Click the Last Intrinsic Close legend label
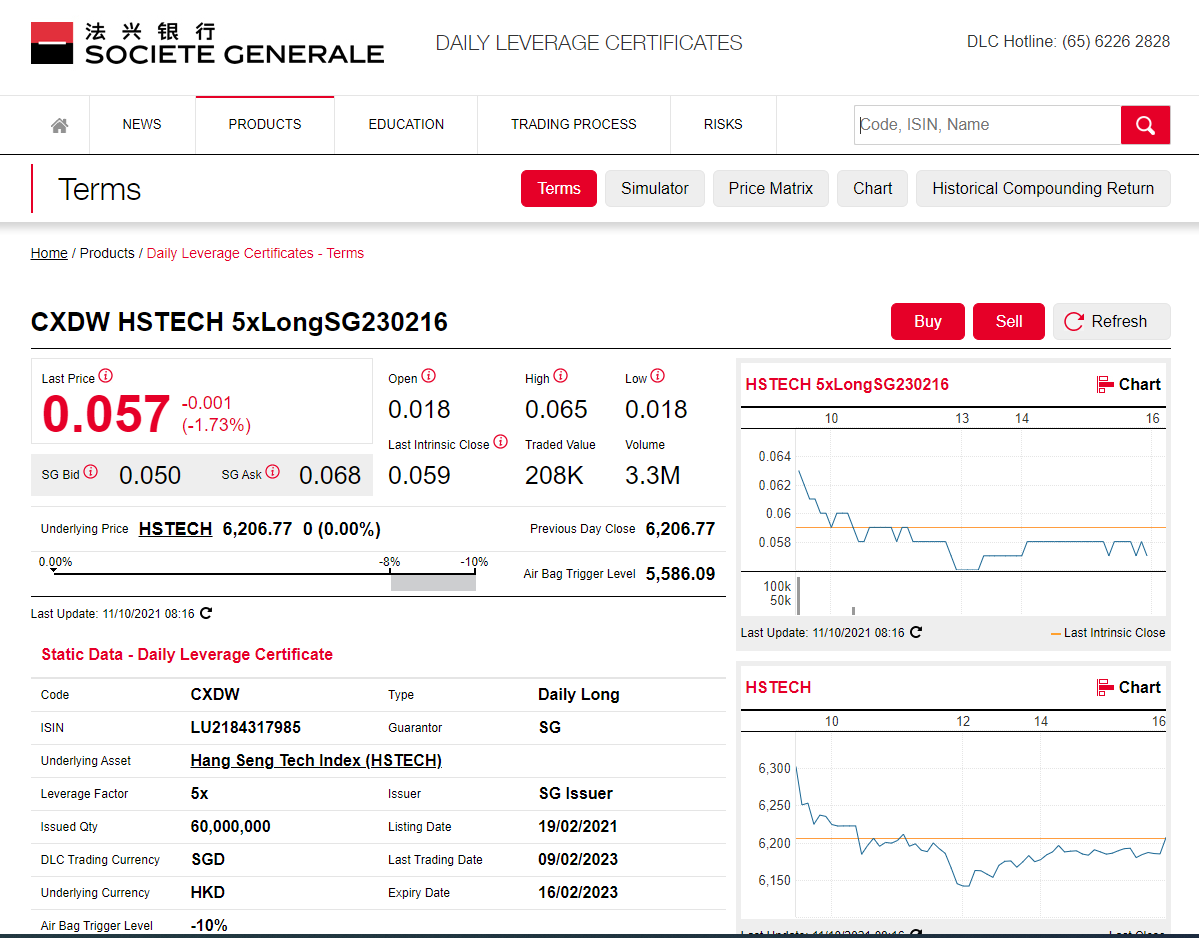Image resolution: width=1199 pixels, height=938 pixels. point(1114,633)
